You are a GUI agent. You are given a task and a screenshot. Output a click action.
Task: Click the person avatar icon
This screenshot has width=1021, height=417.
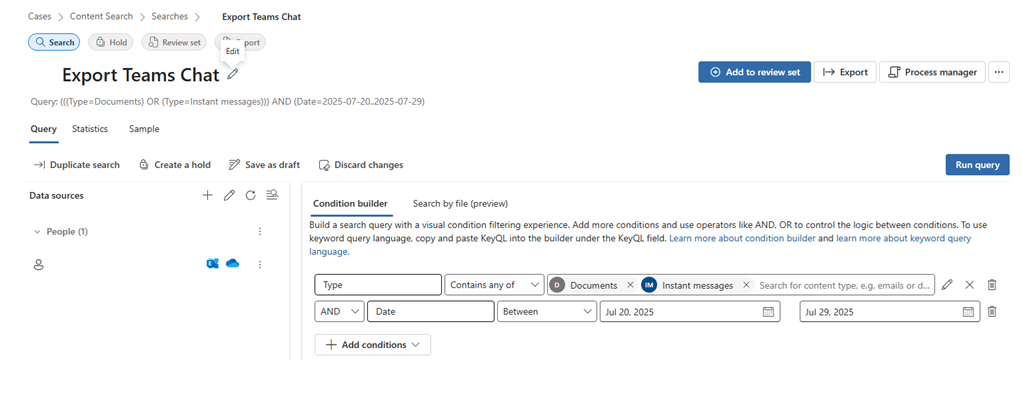[38, 265]
